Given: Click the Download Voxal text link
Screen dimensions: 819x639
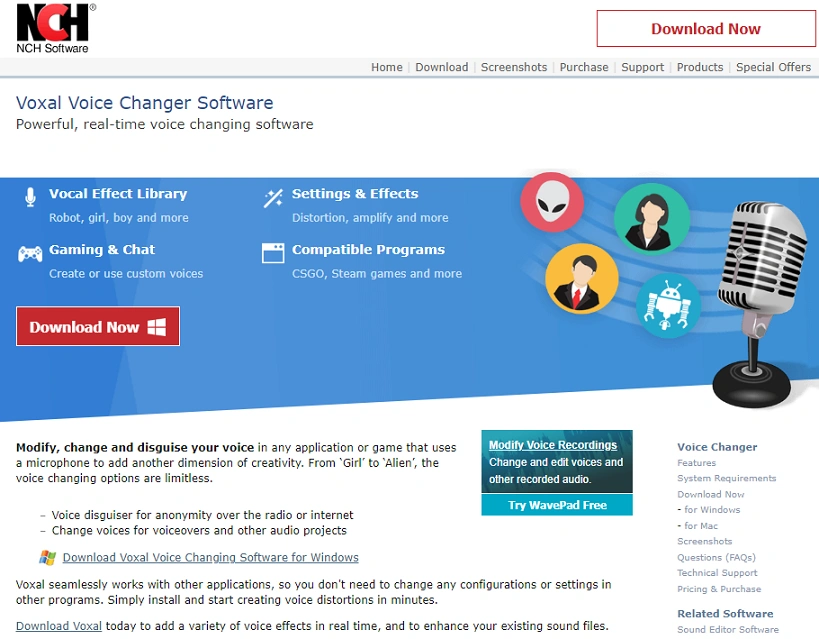Looking at the screenshot, I should 58,626.
